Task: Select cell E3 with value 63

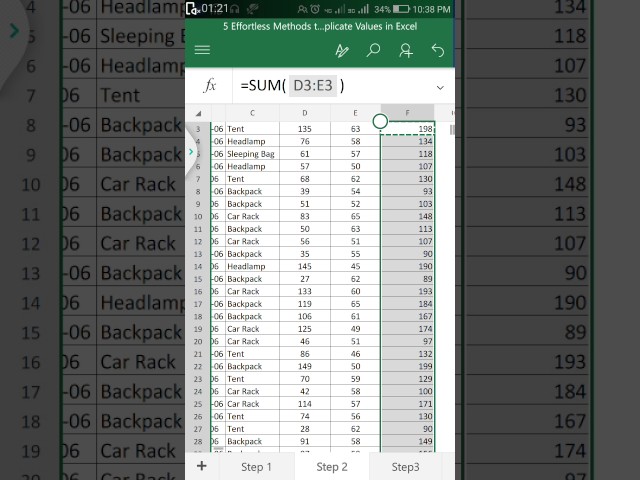Action: point(355,129)
